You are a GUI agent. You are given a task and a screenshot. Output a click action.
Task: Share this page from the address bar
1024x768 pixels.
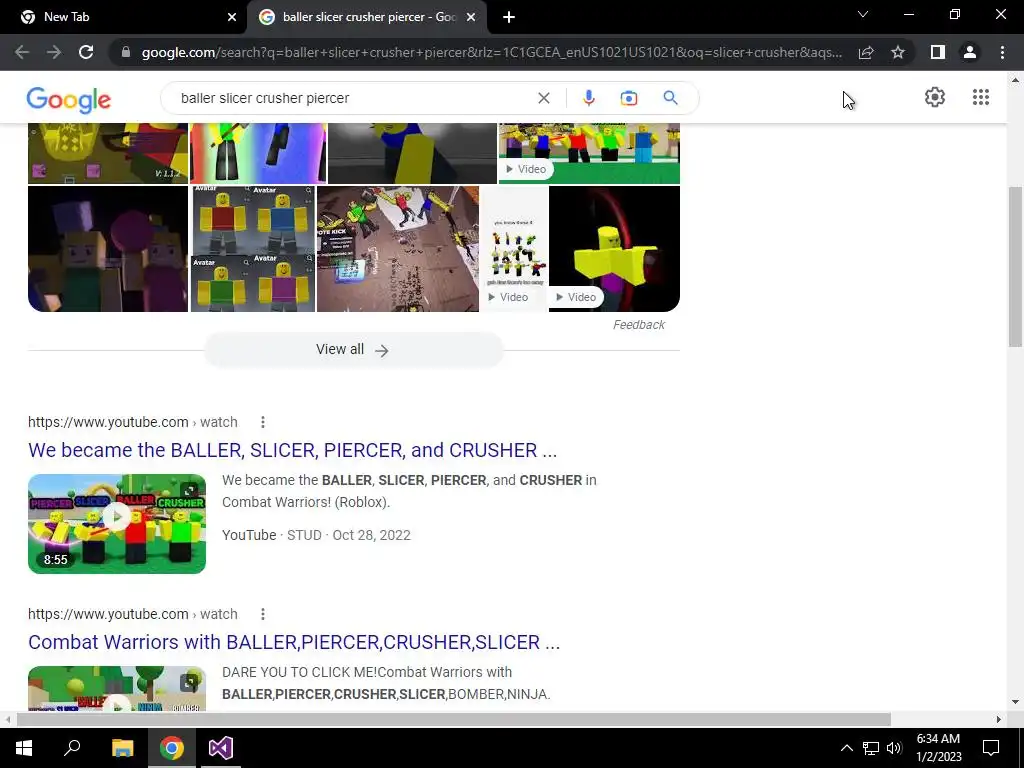[866, 52]
